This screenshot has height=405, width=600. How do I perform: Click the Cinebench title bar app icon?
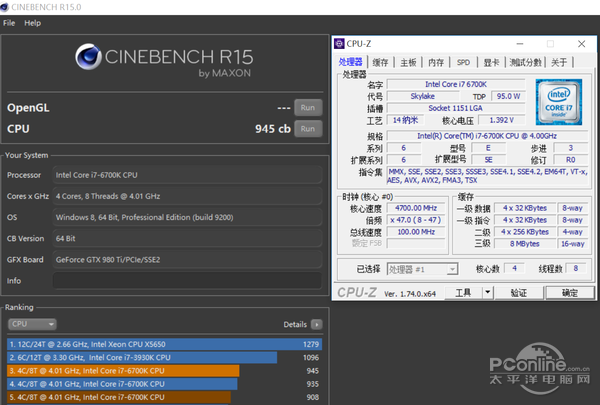pyautogui.click(x=5, y=7)
